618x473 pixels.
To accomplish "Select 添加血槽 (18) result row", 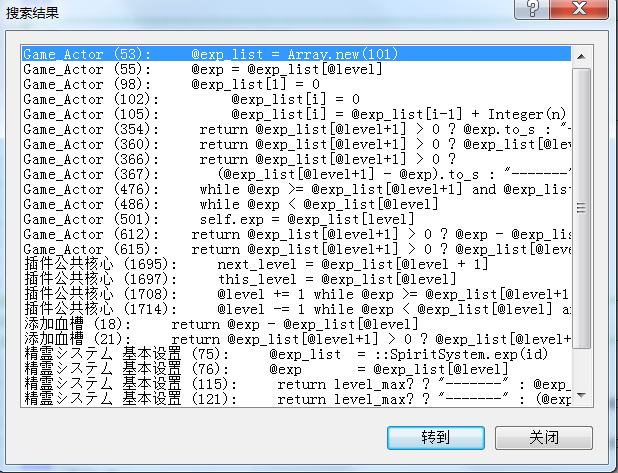I will [296, 324].
